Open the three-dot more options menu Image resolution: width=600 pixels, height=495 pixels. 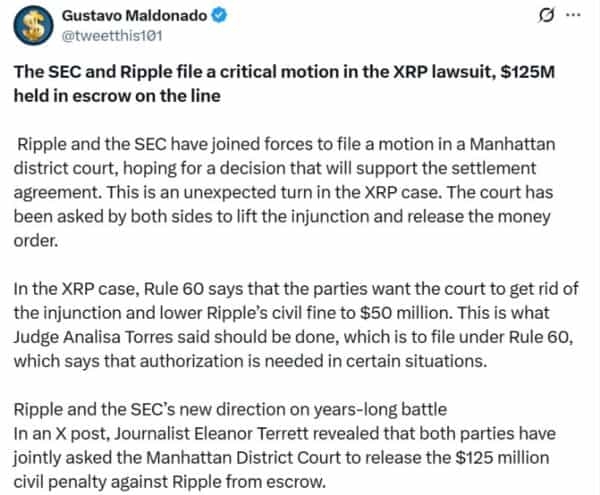[x=571, y=16]
